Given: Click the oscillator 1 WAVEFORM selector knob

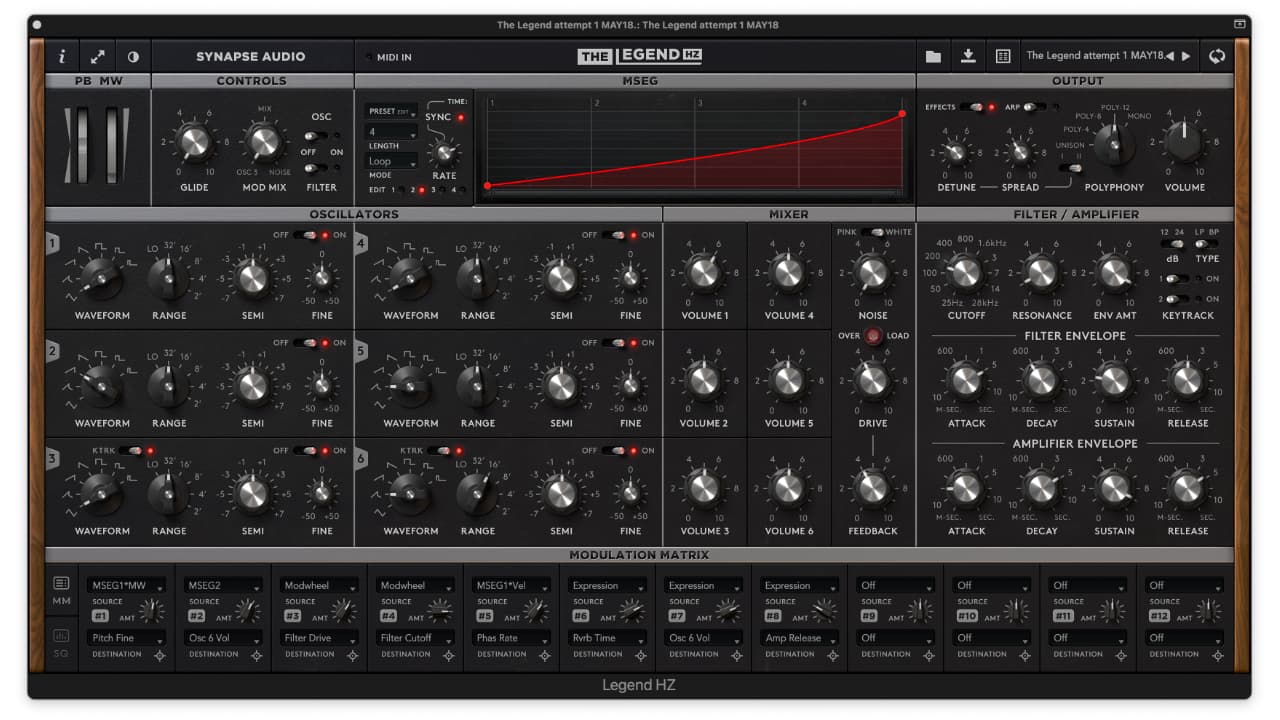Looking at the screenshot, I should (101, 278).
